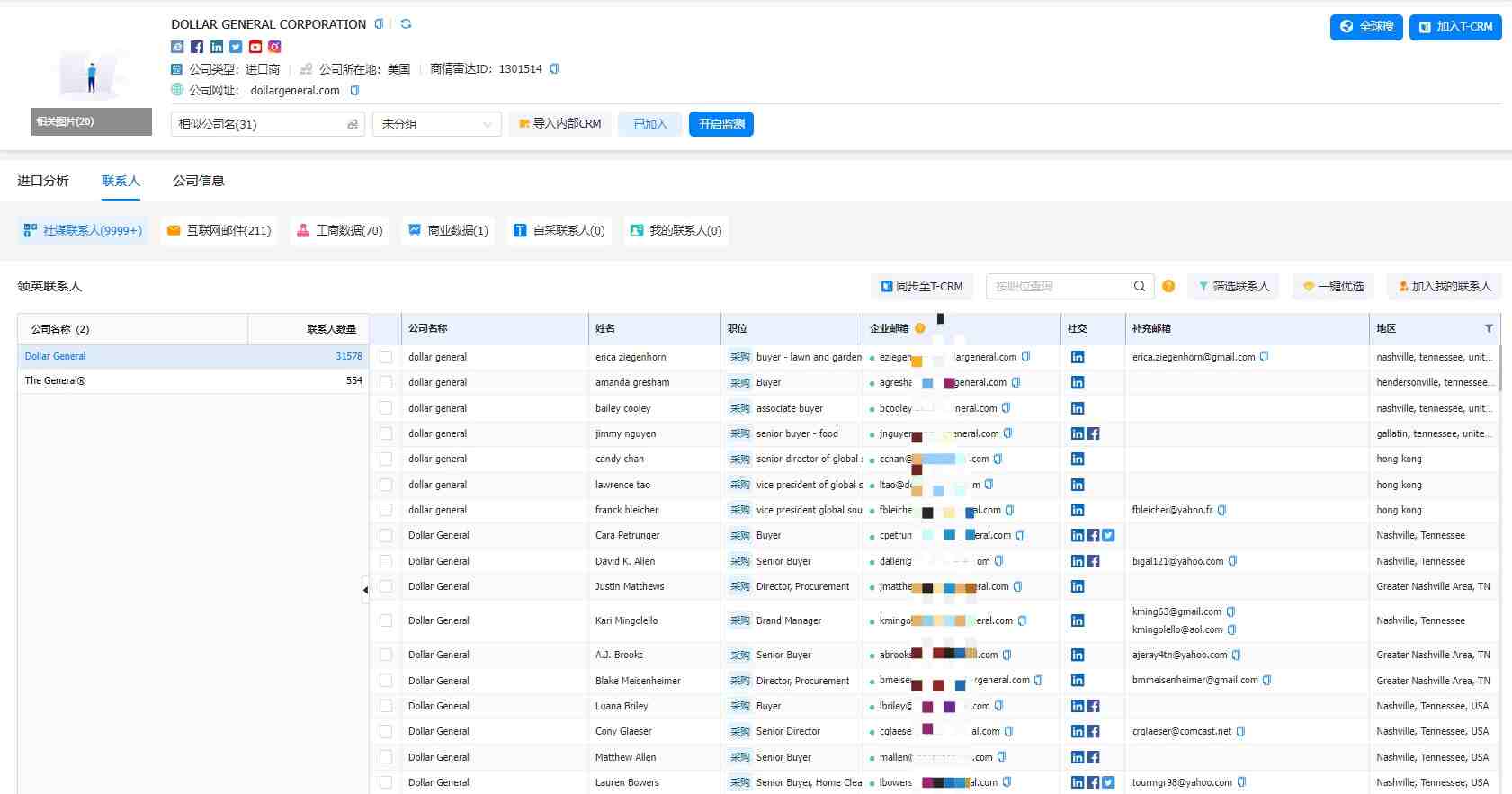
Task: Tick the checkbox for lawrence tao
Action: pyautogui.click(x=386, y=485)
